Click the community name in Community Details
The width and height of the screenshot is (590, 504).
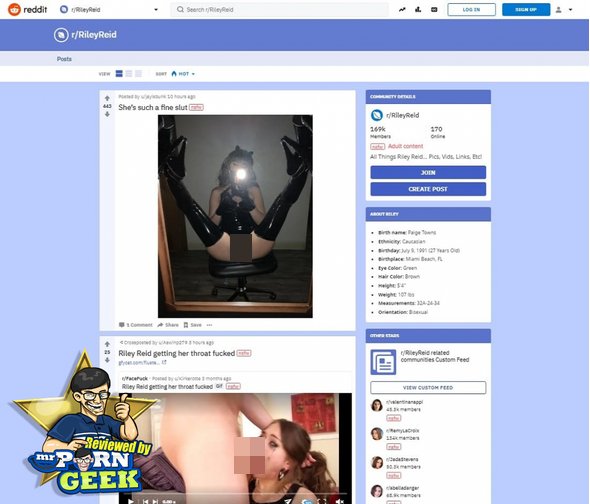pos(403,115)
